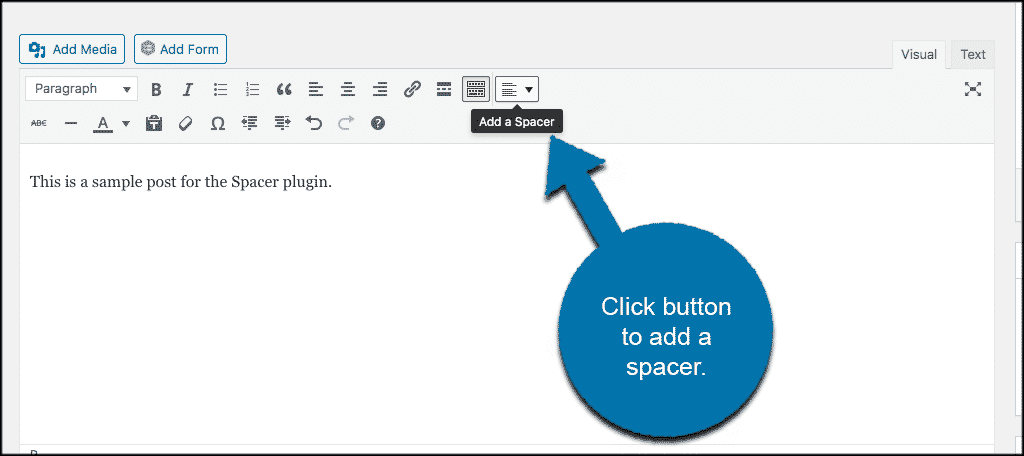The width and height of the screenshot is (1024, 456).
Task: Open text color picker arrow
Action: click(x=126, y=124)
